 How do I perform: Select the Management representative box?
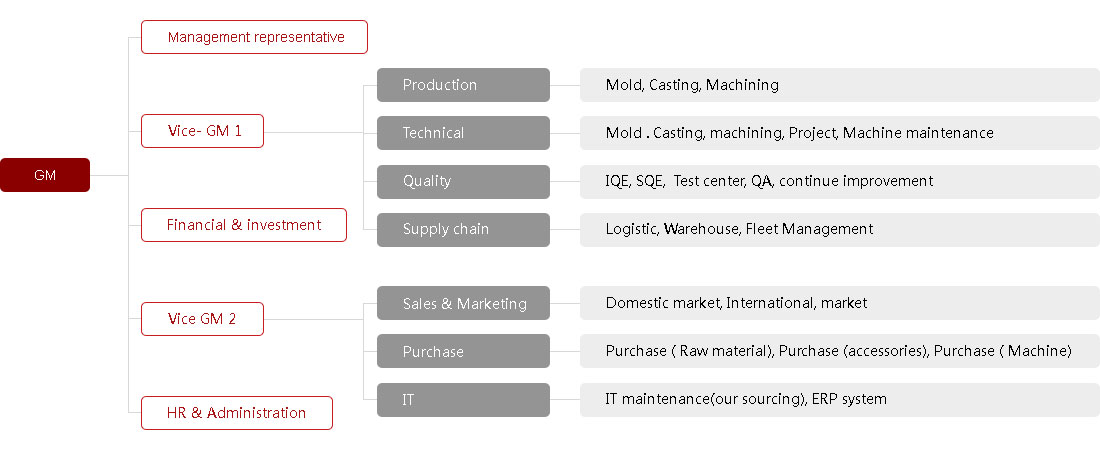254,37
